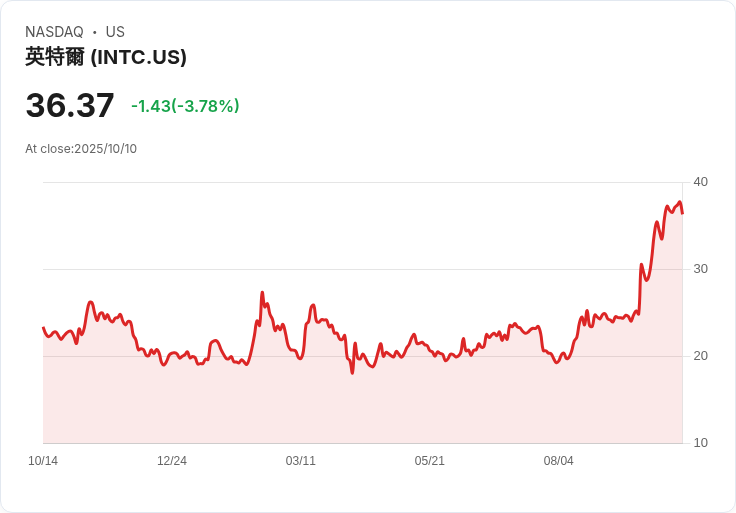
Task: Click the At close:2025/10/10 timestamp
Action: point(81,149)
